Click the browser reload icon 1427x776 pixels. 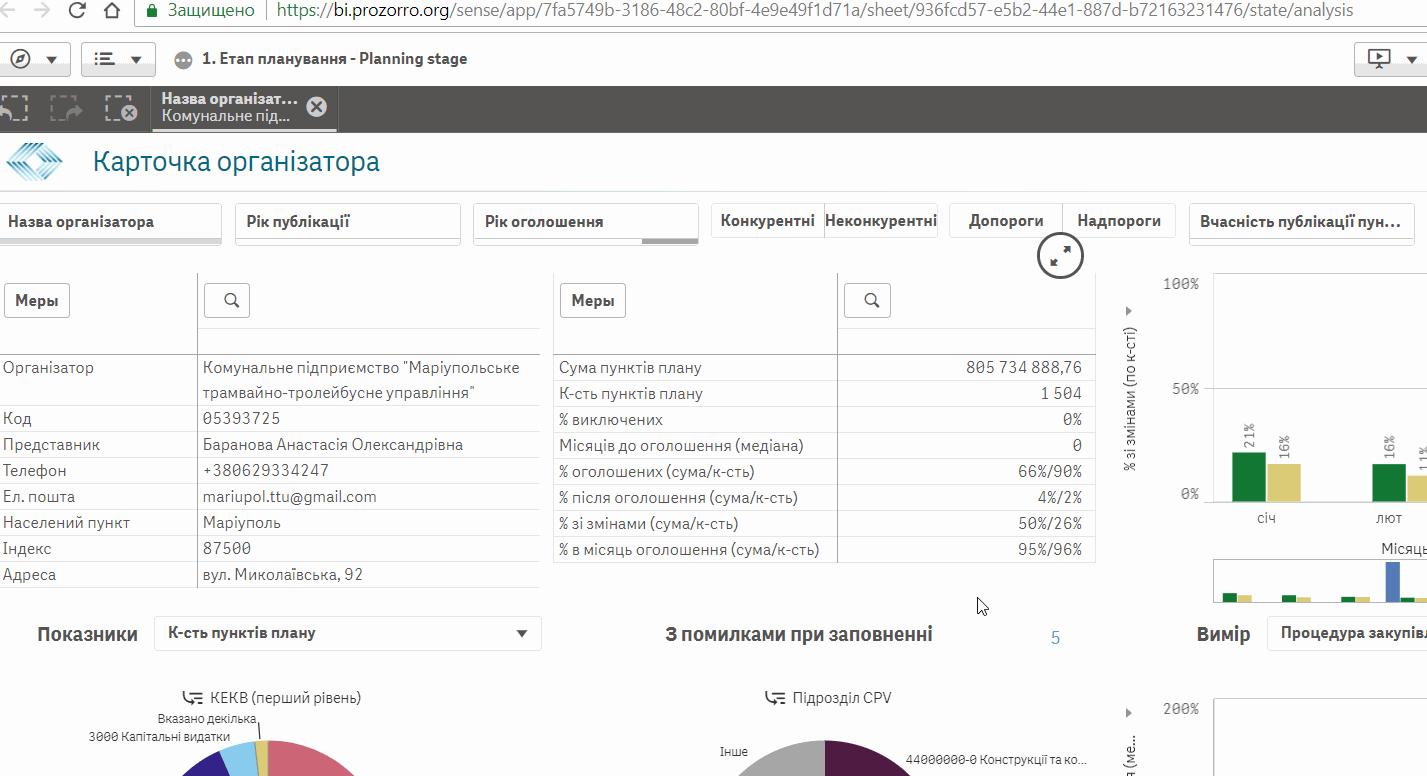pos(77,11)
